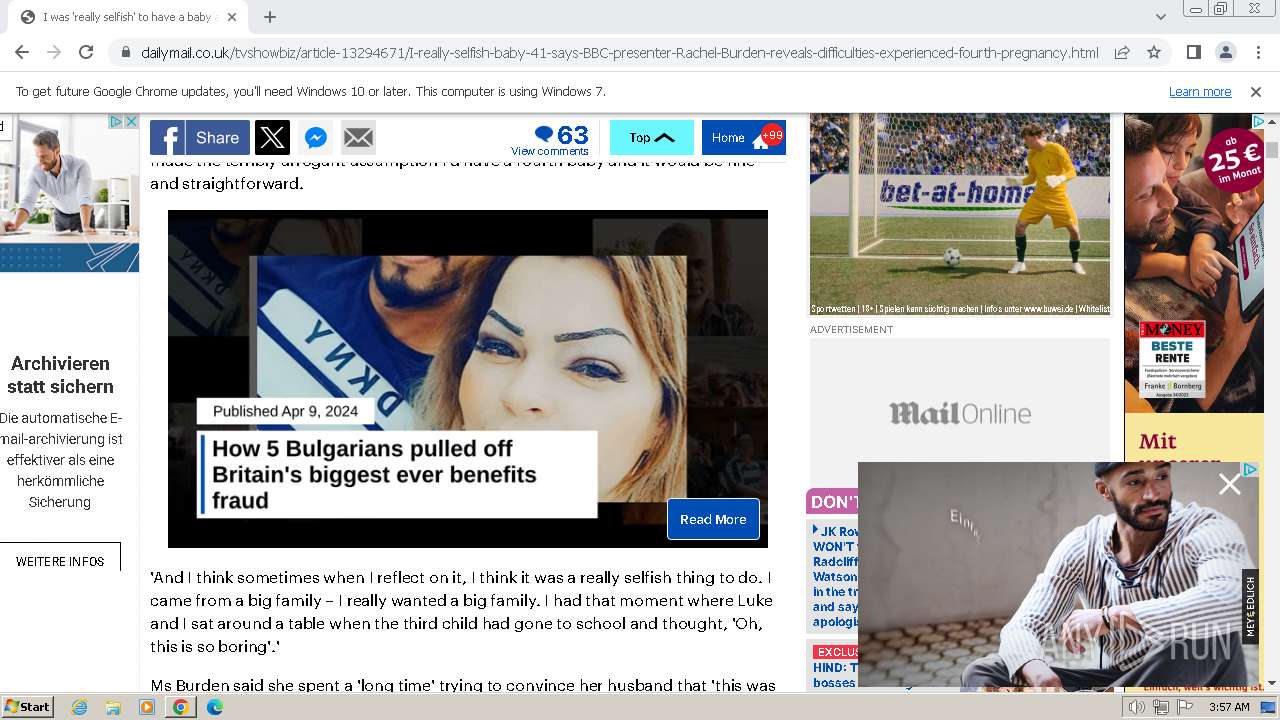Reload the current page
The image size is (1280, 720).
coord(86,52)
